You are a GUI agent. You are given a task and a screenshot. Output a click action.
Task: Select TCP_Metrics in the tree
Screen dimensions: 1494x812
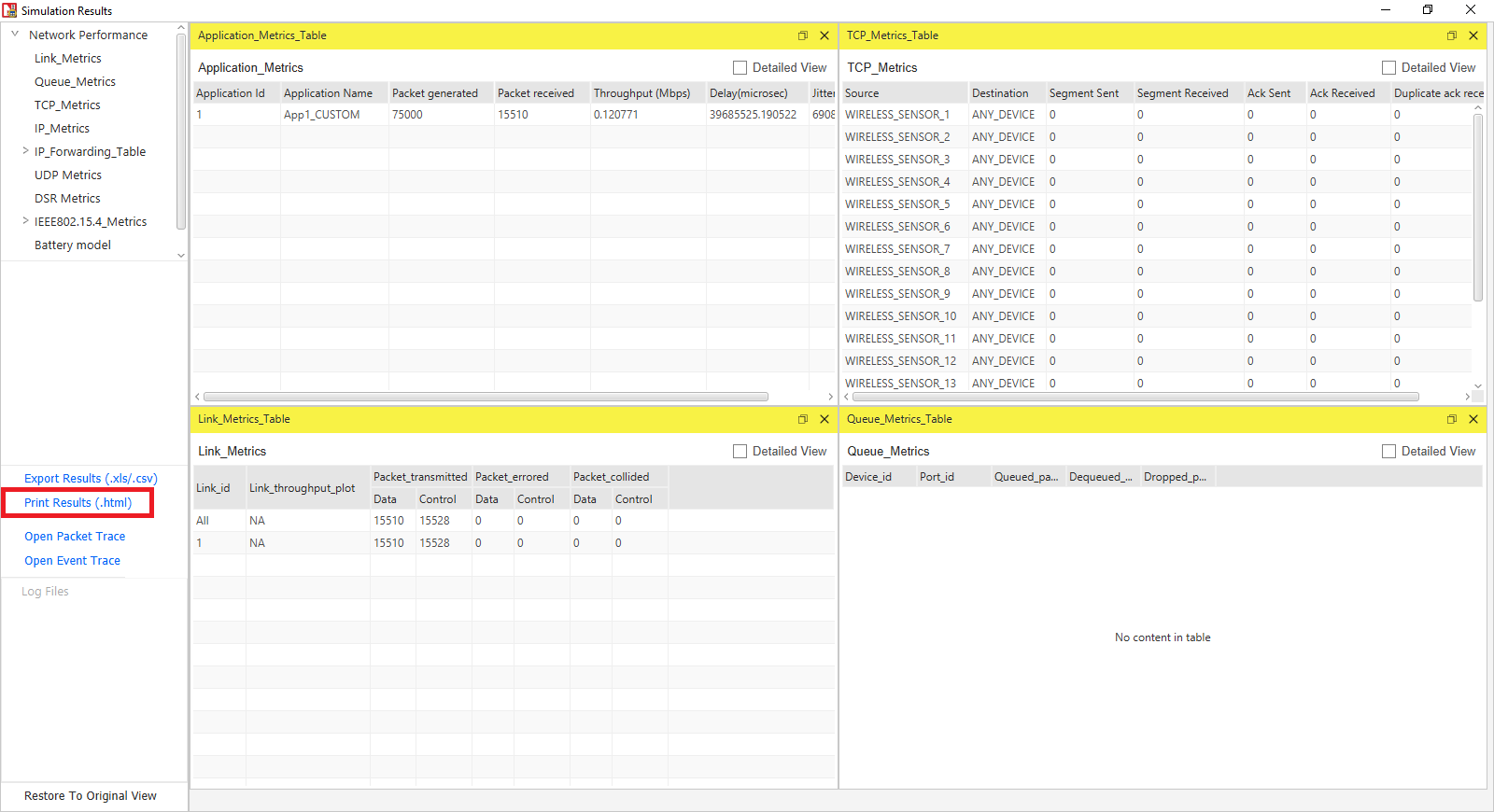[x=67, y=105]
